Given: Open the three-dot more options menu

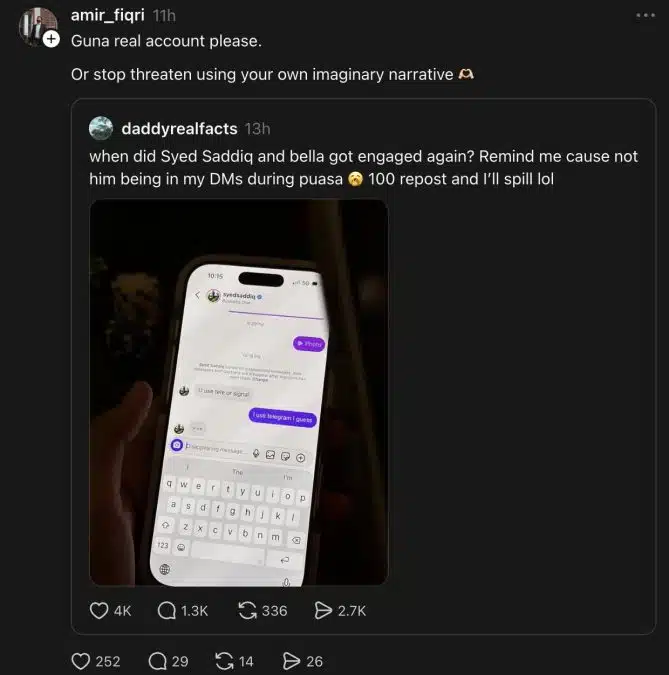Looking at the screenshot, I should [x=645, y=16].
